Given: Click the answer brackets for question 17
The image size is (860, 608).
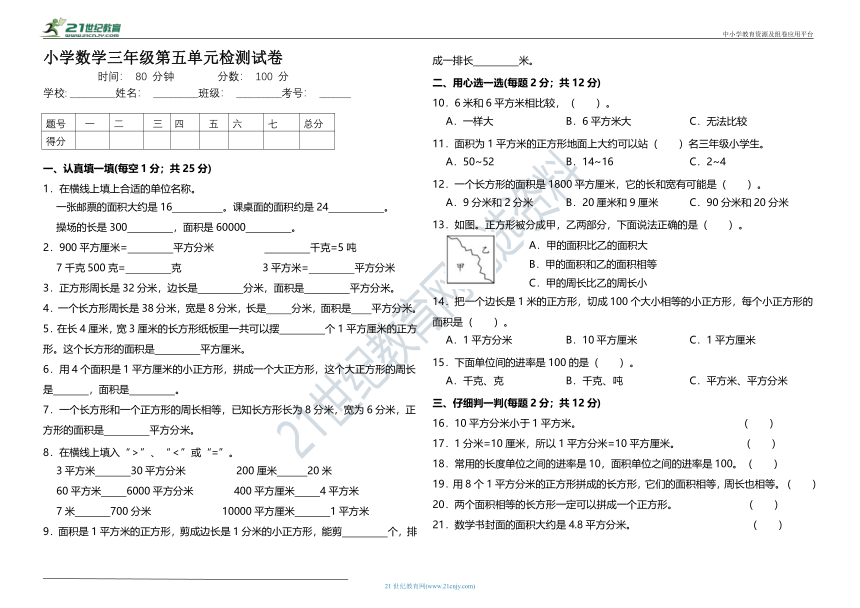Looking at the screenshot, I should point(761,444).
